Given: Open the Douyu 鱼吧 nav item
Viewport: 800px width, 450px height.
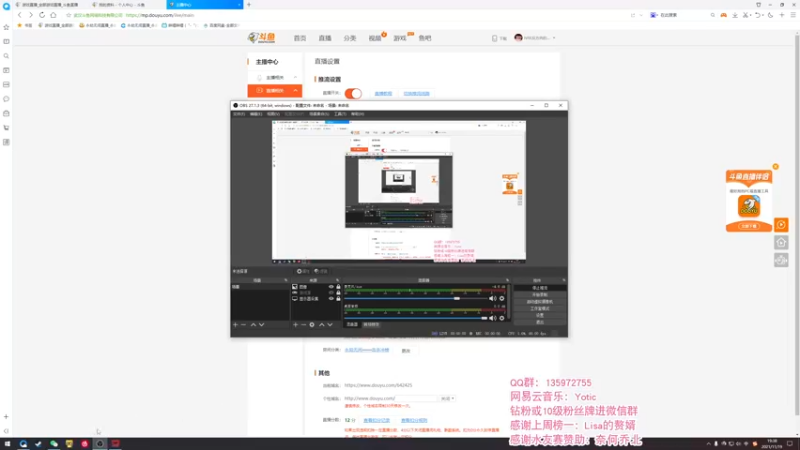Looking at the screenshot, I should pos(424,38).
